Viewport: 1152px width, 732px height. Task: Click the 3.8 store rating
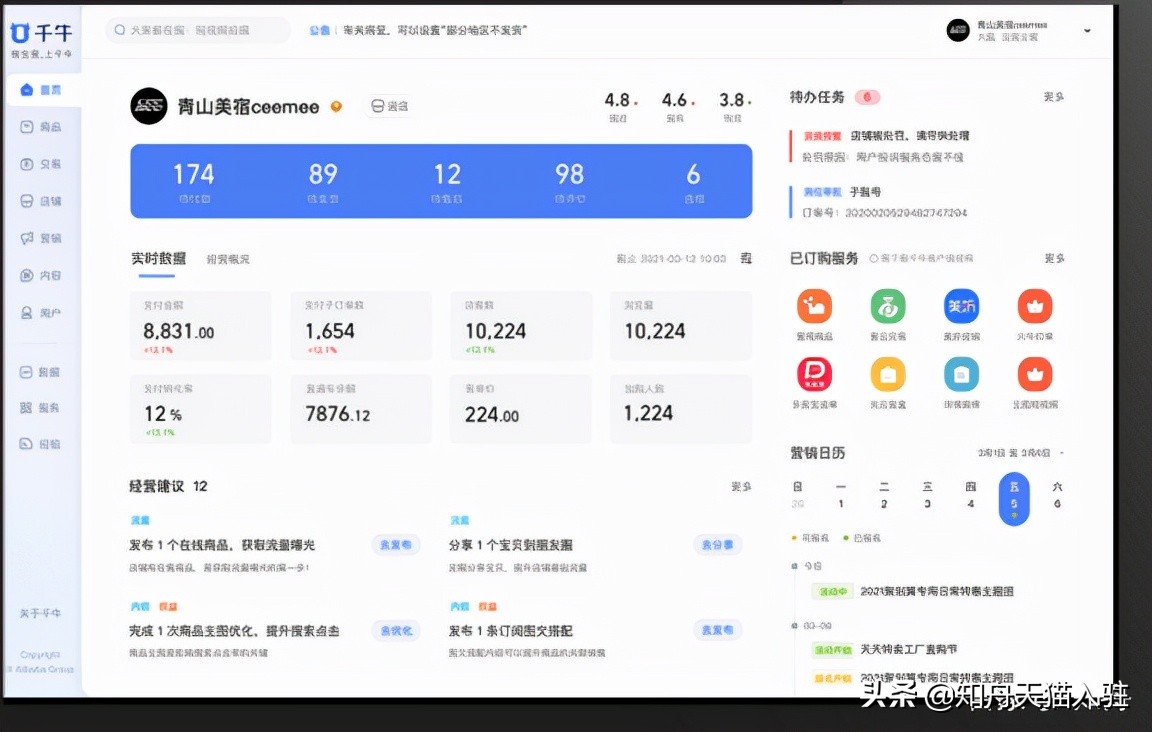pyautogui.click(x=732, y=100)
